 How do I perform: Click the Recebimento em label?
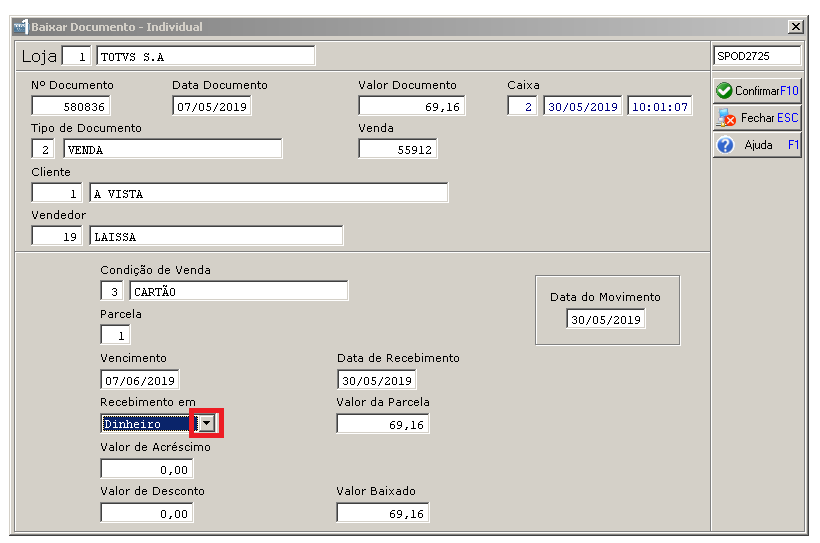tap(147, 402)
